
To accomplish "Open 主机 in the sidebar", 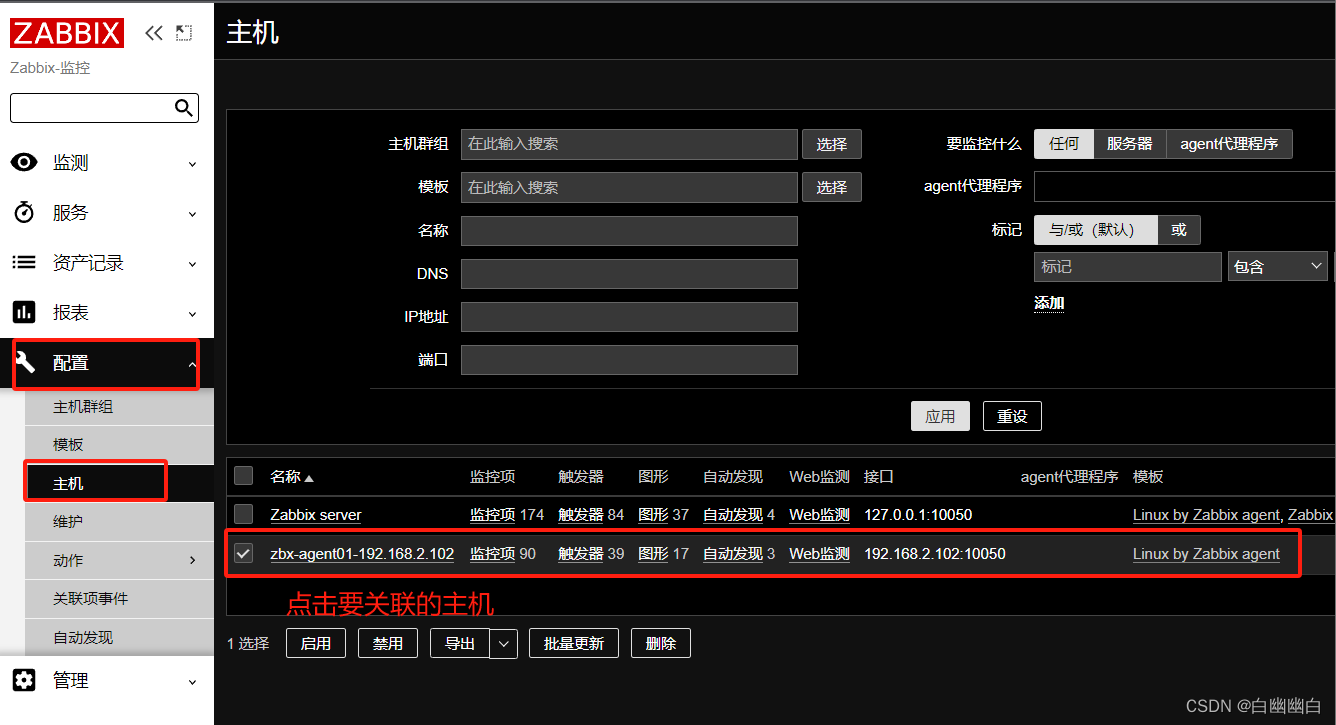I will [68, 483].
